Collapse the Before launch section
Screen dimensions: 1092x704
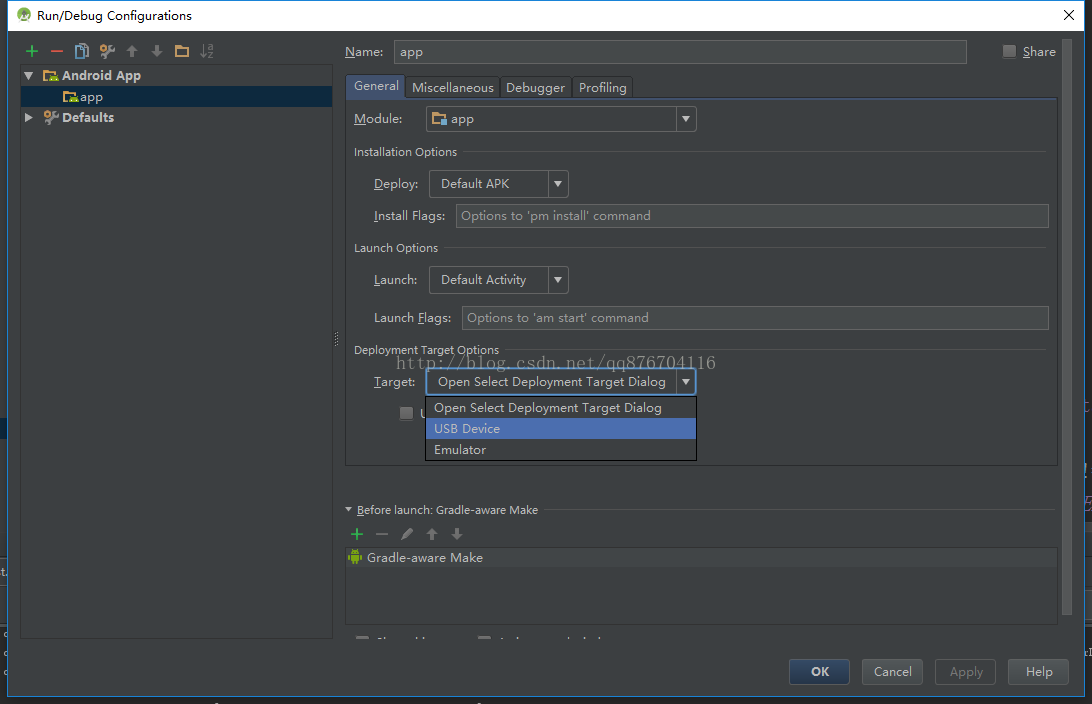click(349, 510)
